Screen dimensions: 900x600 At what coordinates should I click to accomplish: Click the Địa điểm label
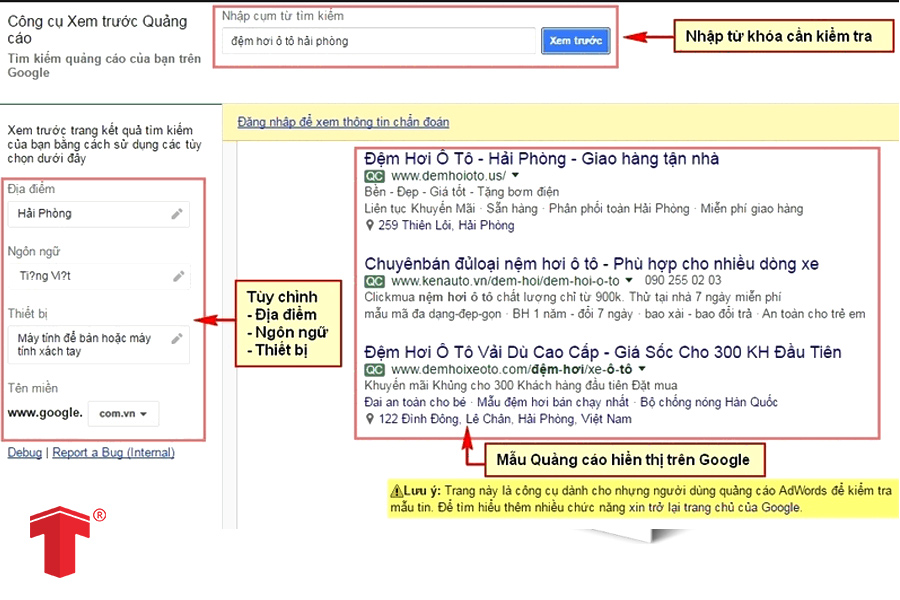click(x=31, y=189)
